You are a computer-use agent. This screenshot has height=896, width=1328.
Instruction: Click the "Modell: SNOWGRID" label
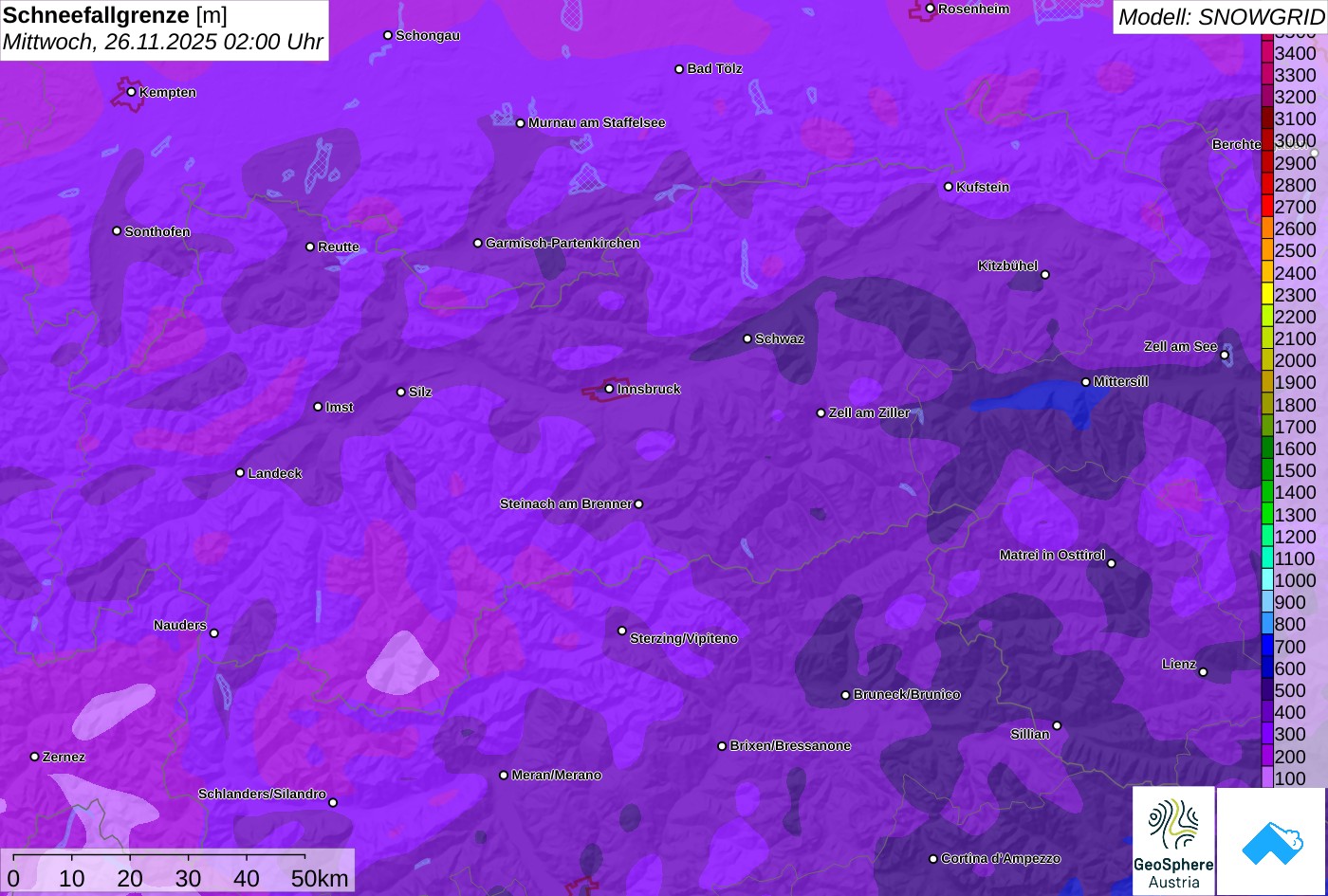[x=1221, y=17]
